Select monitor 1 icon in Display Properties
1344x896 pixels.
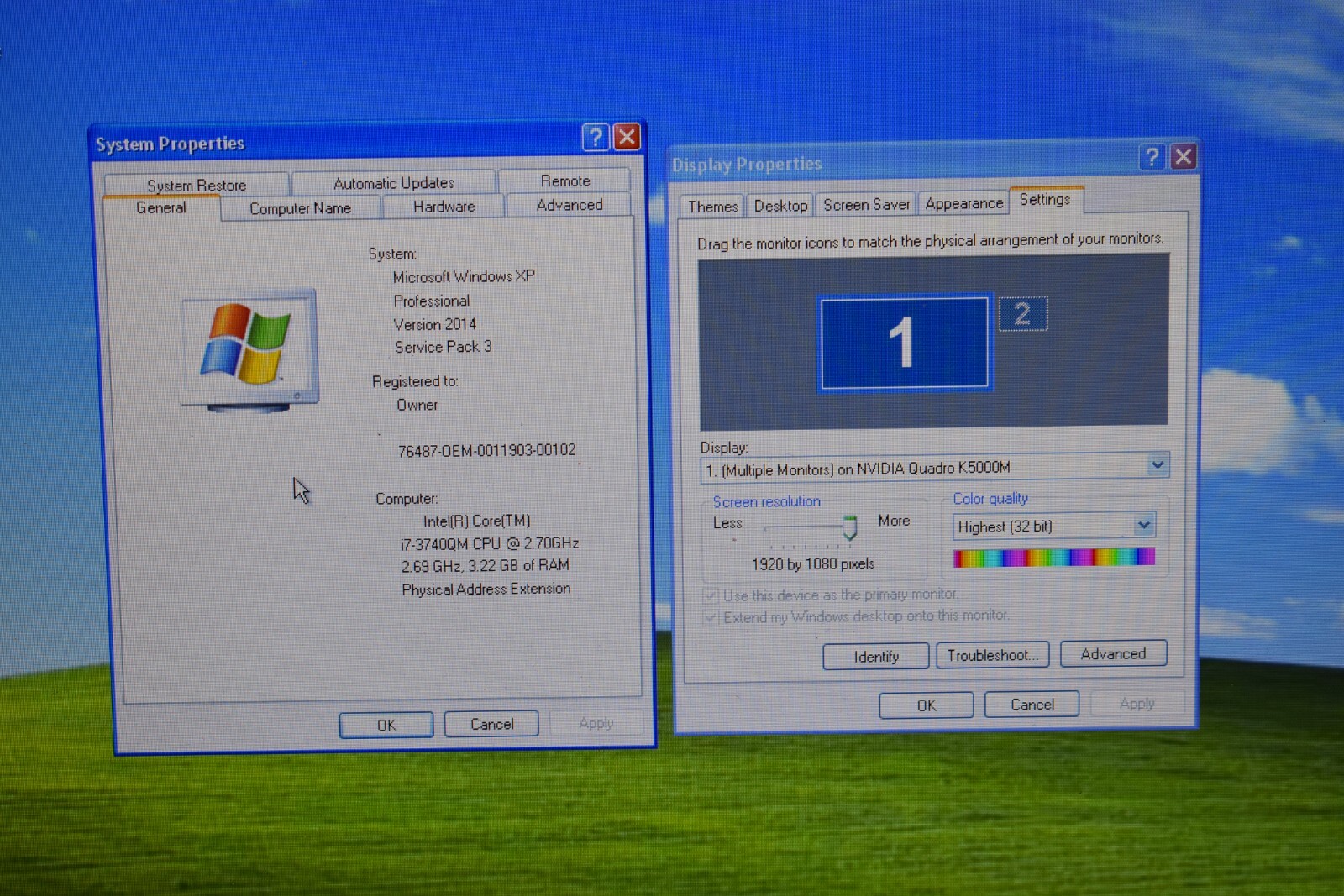click(904, 343)
